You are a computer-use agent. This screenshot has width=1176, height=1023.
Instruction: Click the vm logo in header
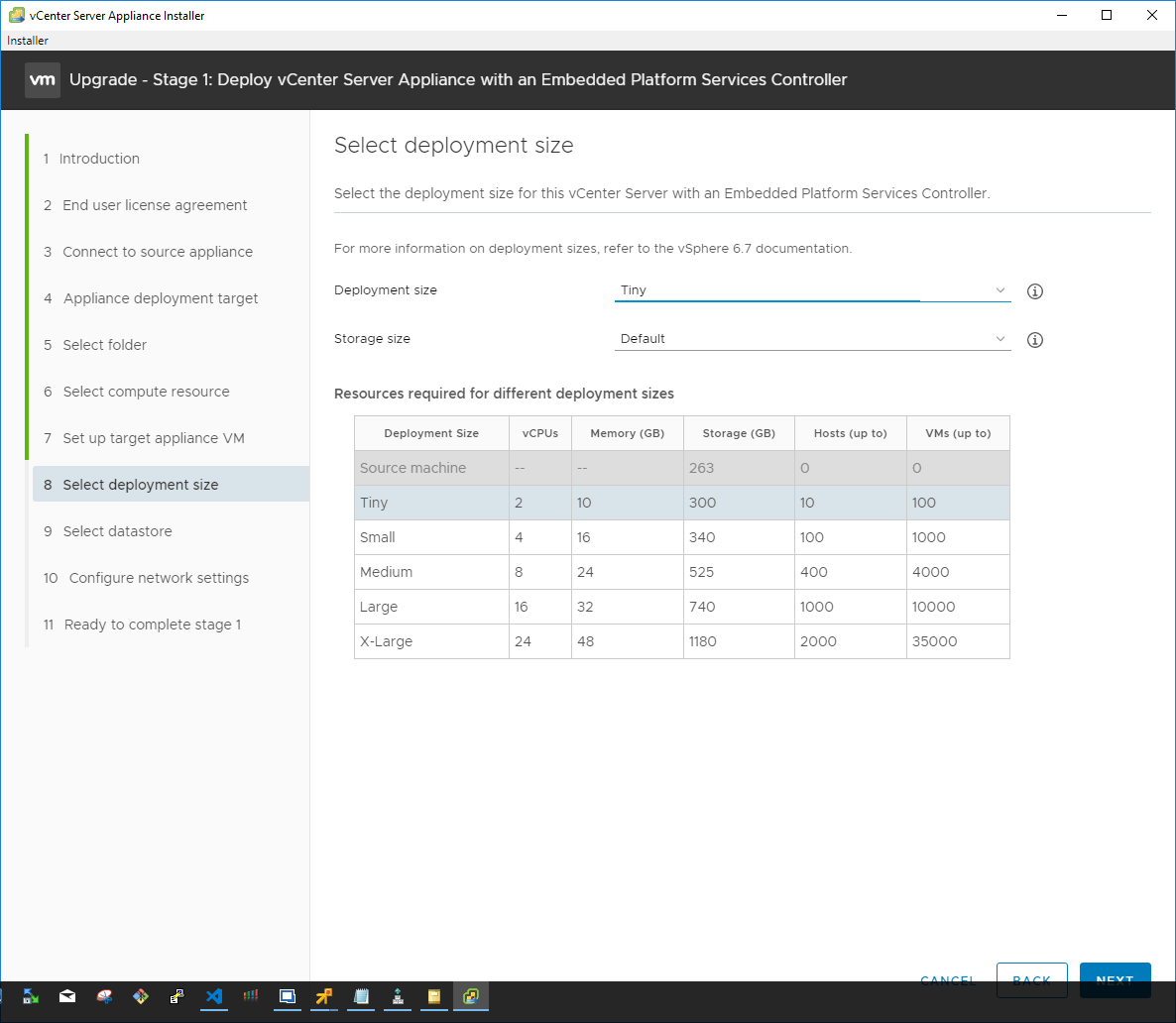point(42,79)
